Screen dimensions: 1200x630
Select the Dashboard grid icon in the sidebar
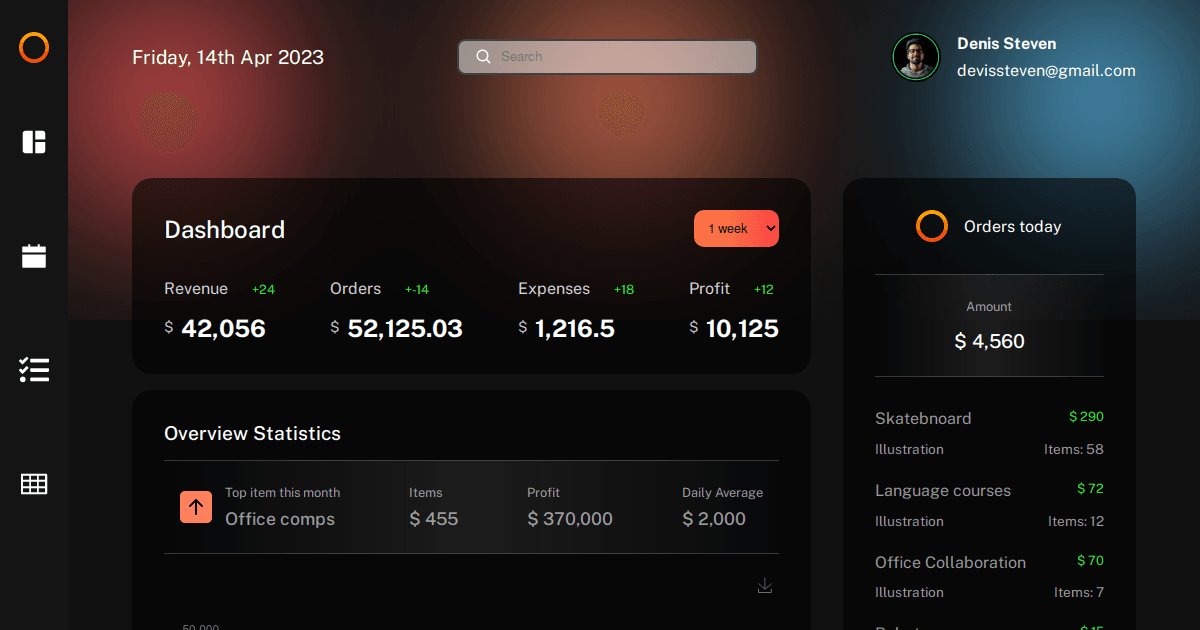[x=33, y=142]
